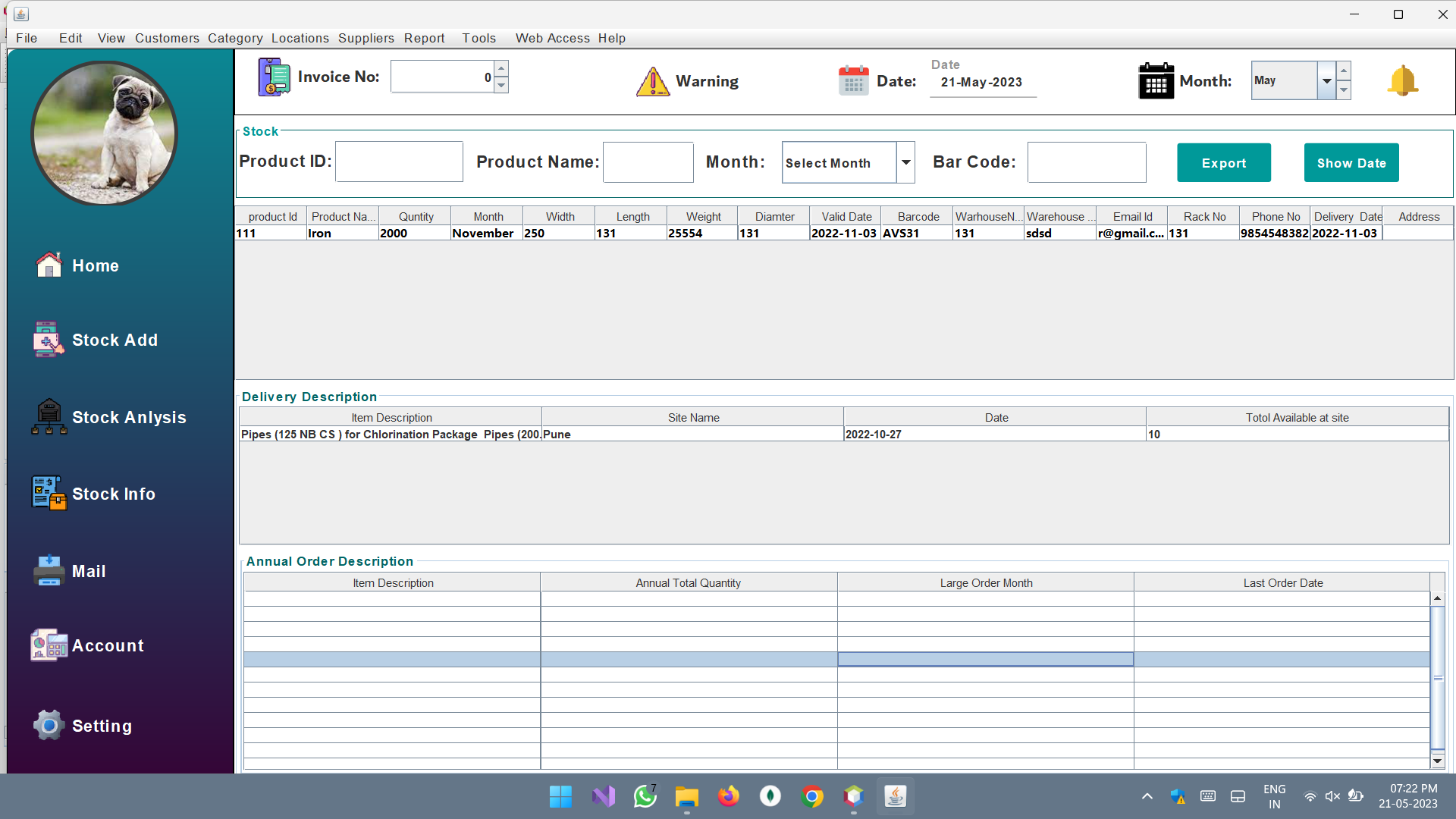
Task: Click the notification bell icon
Action: [x=1402, y=80]
